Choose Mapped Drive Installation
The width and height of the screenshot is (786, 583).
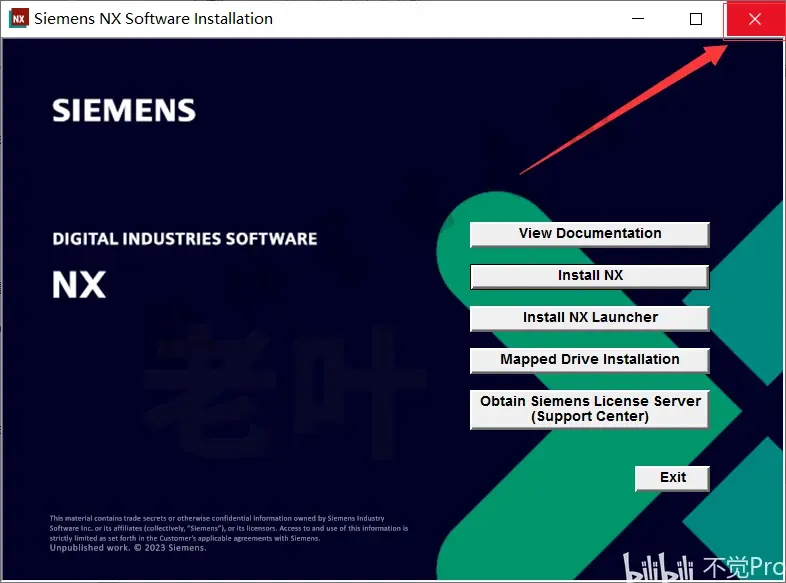590,360
